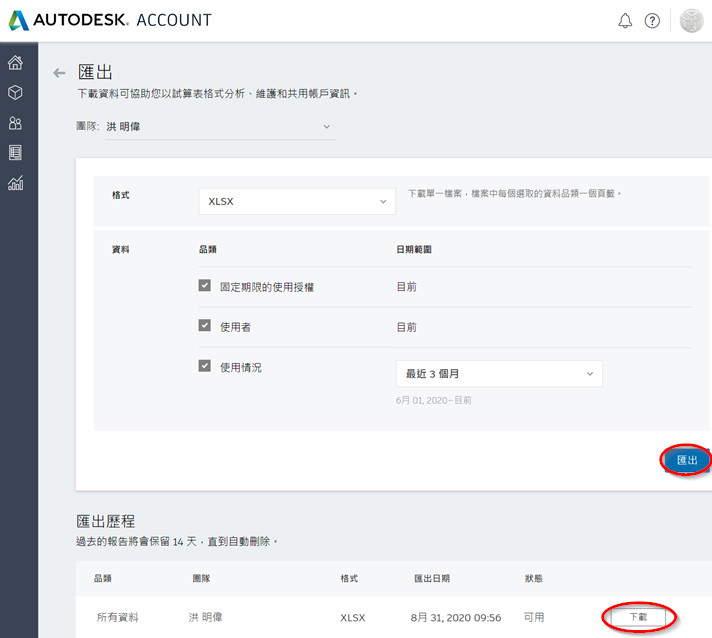
Task: Click the 匯出日期 column header
Action: [x=432, y=579]
